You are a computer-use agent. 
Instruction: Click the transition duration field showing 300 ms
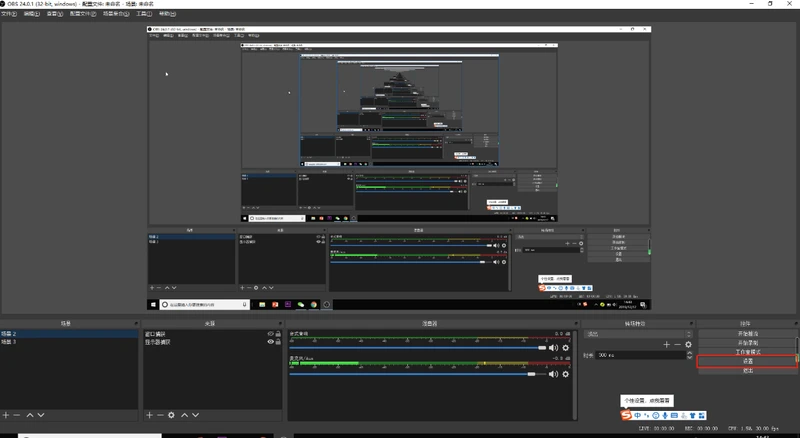(x=641, y=355)
